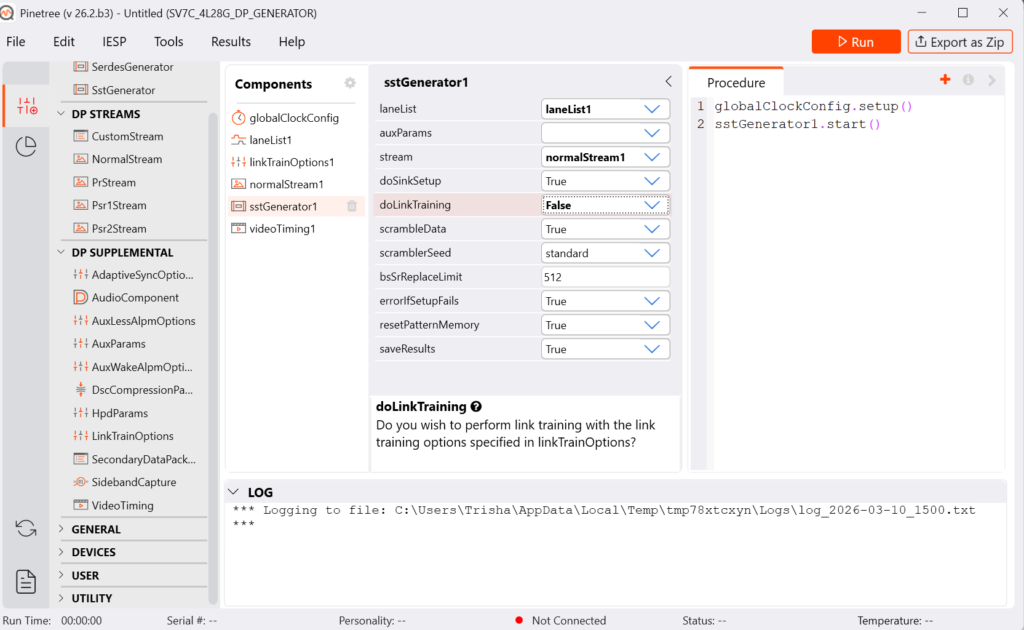Open the components sliders icon in left sidebar
This screenshot has width=1024, height=630.
click(x=26, y=105)
